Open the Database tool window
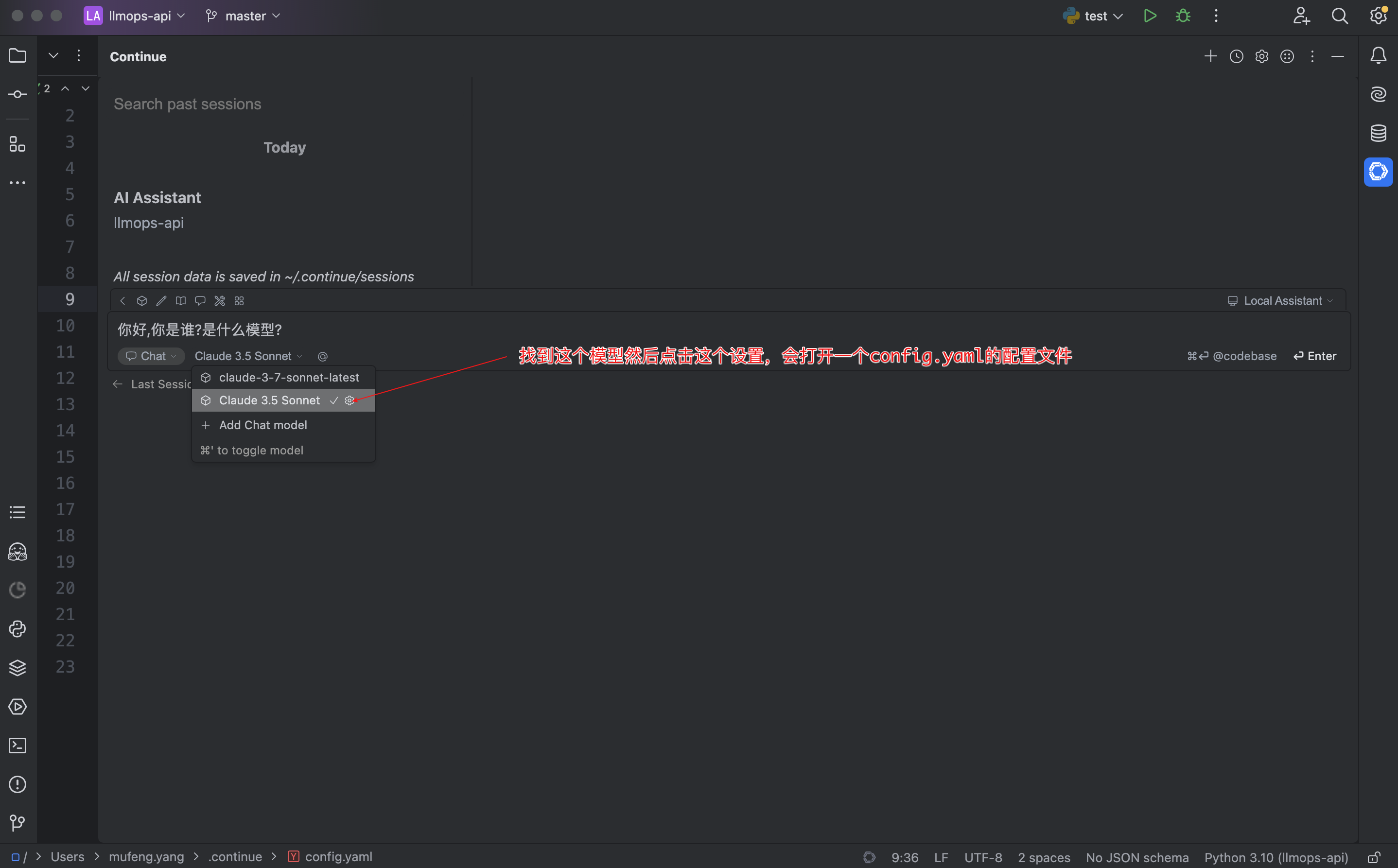Screen dimensions: 1398x868 (x=1378, y=133)
